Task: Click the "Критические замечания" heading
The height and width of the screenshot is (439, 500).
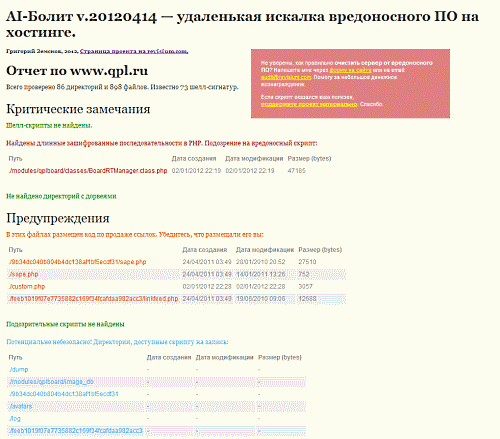Action: tap(78, 109)
